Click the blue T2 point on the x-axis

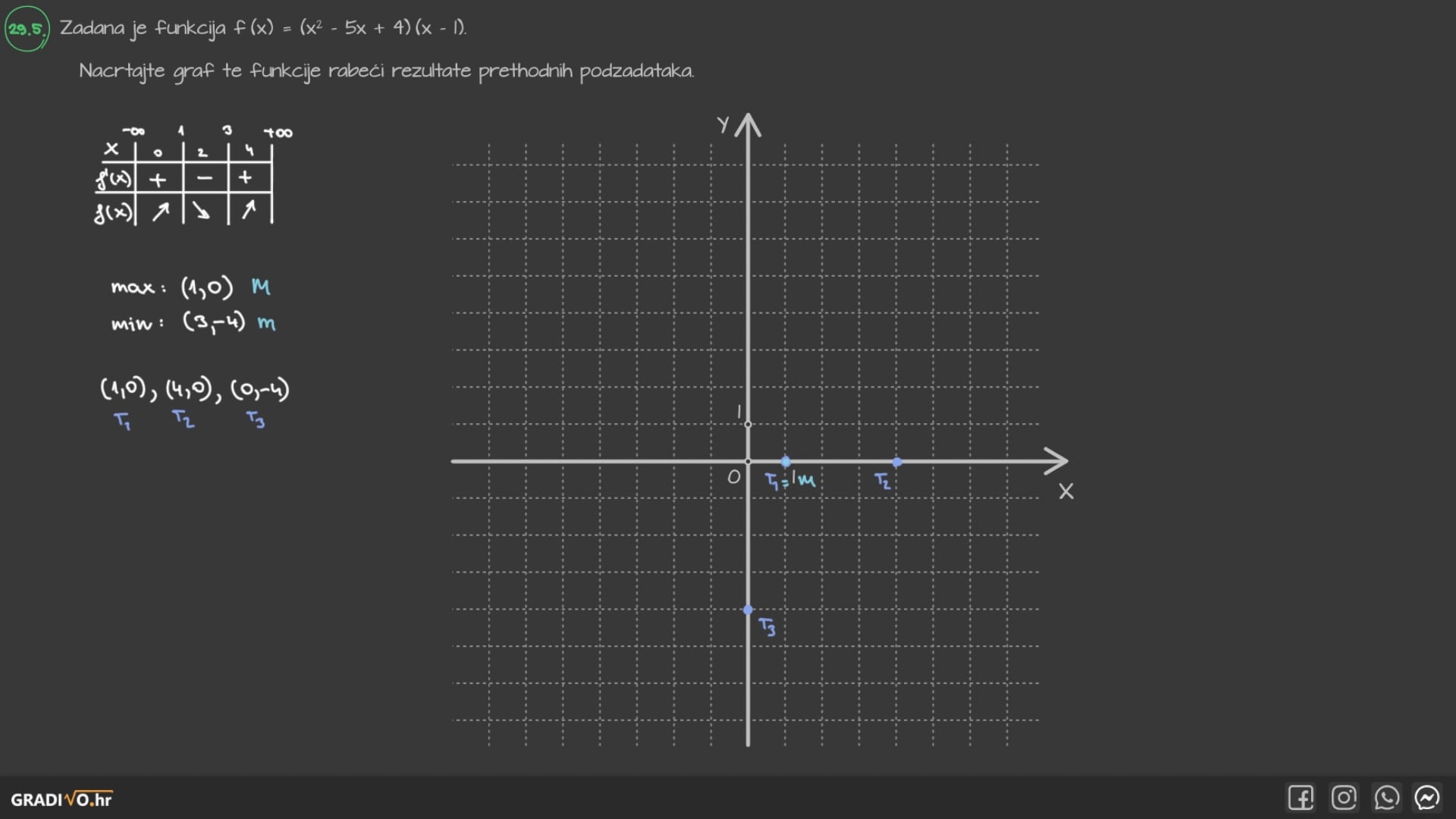coord(897,462)
